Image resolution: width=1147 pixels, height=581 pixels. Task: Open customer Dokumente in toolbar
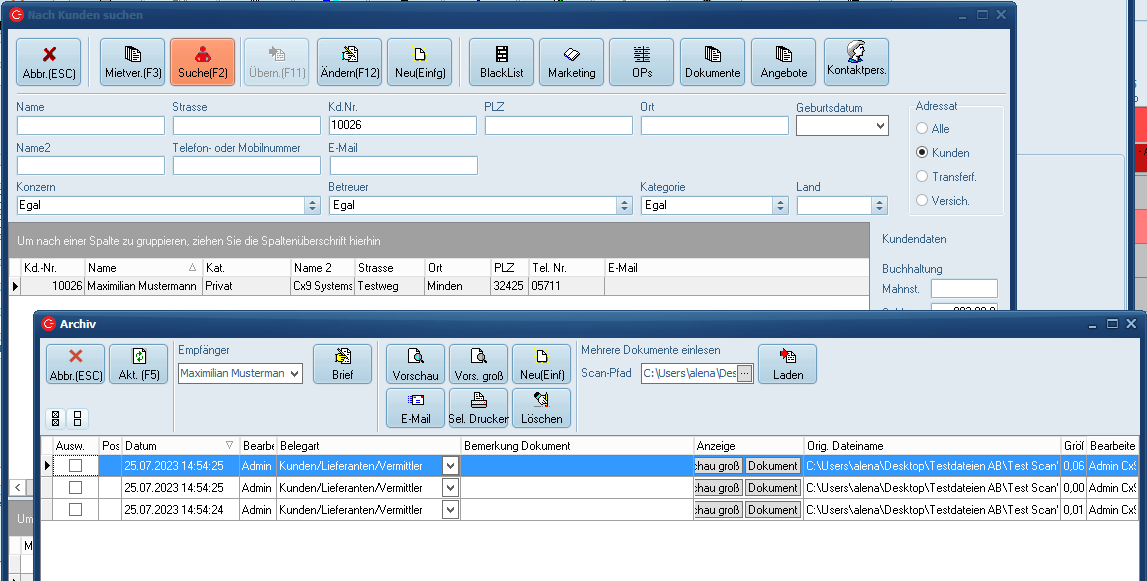712,62
